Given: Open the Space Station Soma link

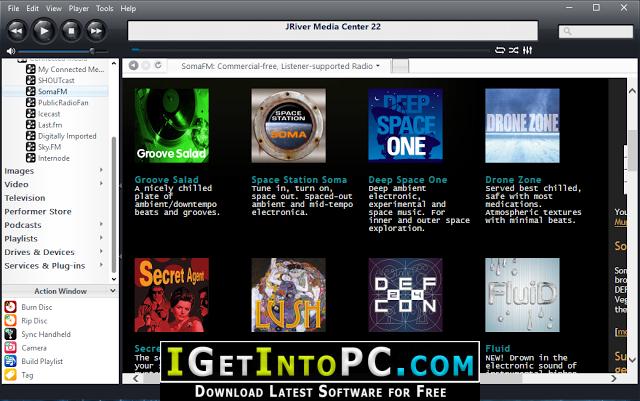Looking at the screenshot, I should pyautogui.click(x=299, y=180).
